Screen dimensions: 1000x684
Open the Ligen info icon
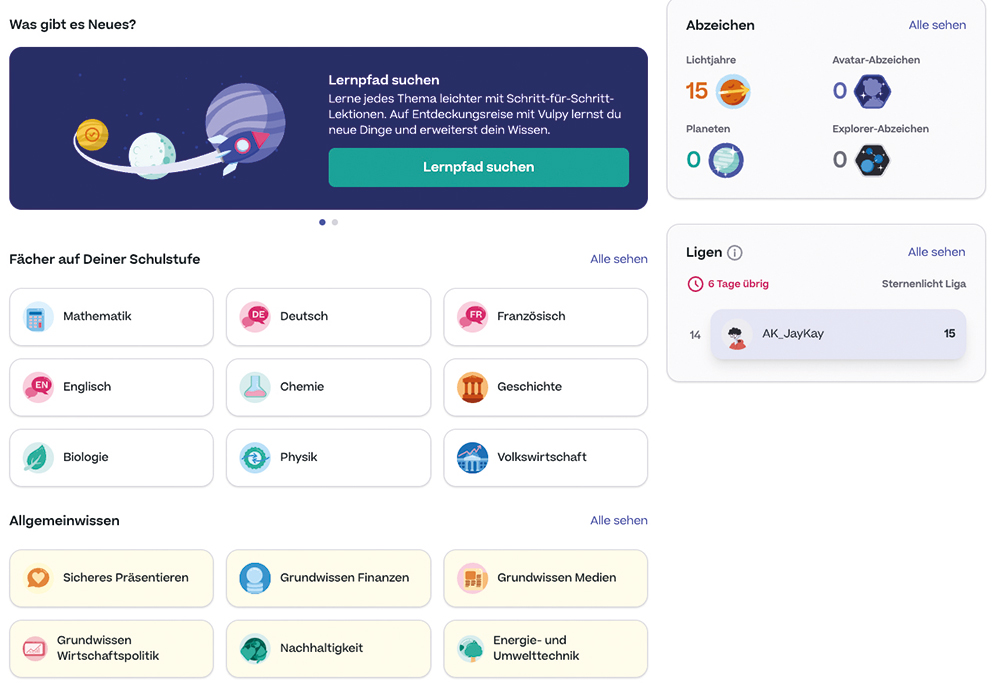click(735, 253)
